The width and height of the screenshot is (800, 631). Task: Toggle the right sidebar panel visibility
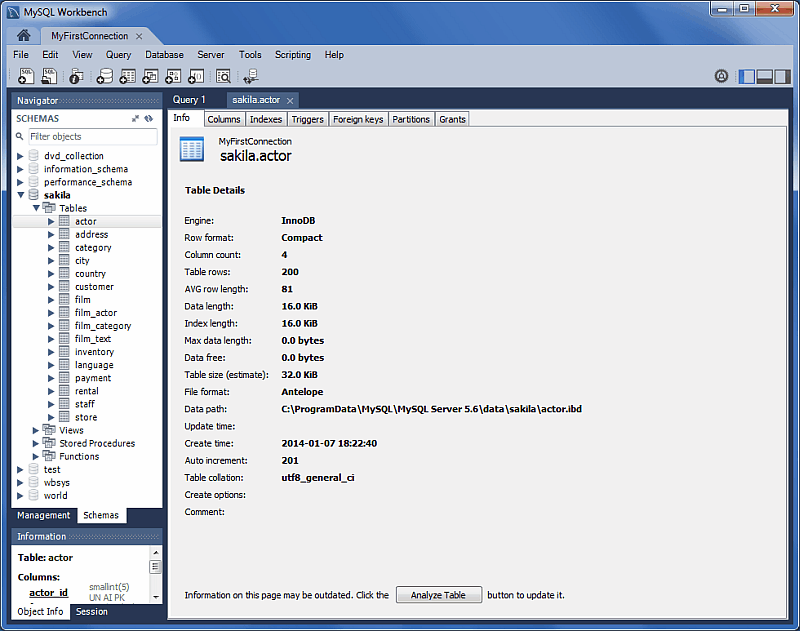783,76
